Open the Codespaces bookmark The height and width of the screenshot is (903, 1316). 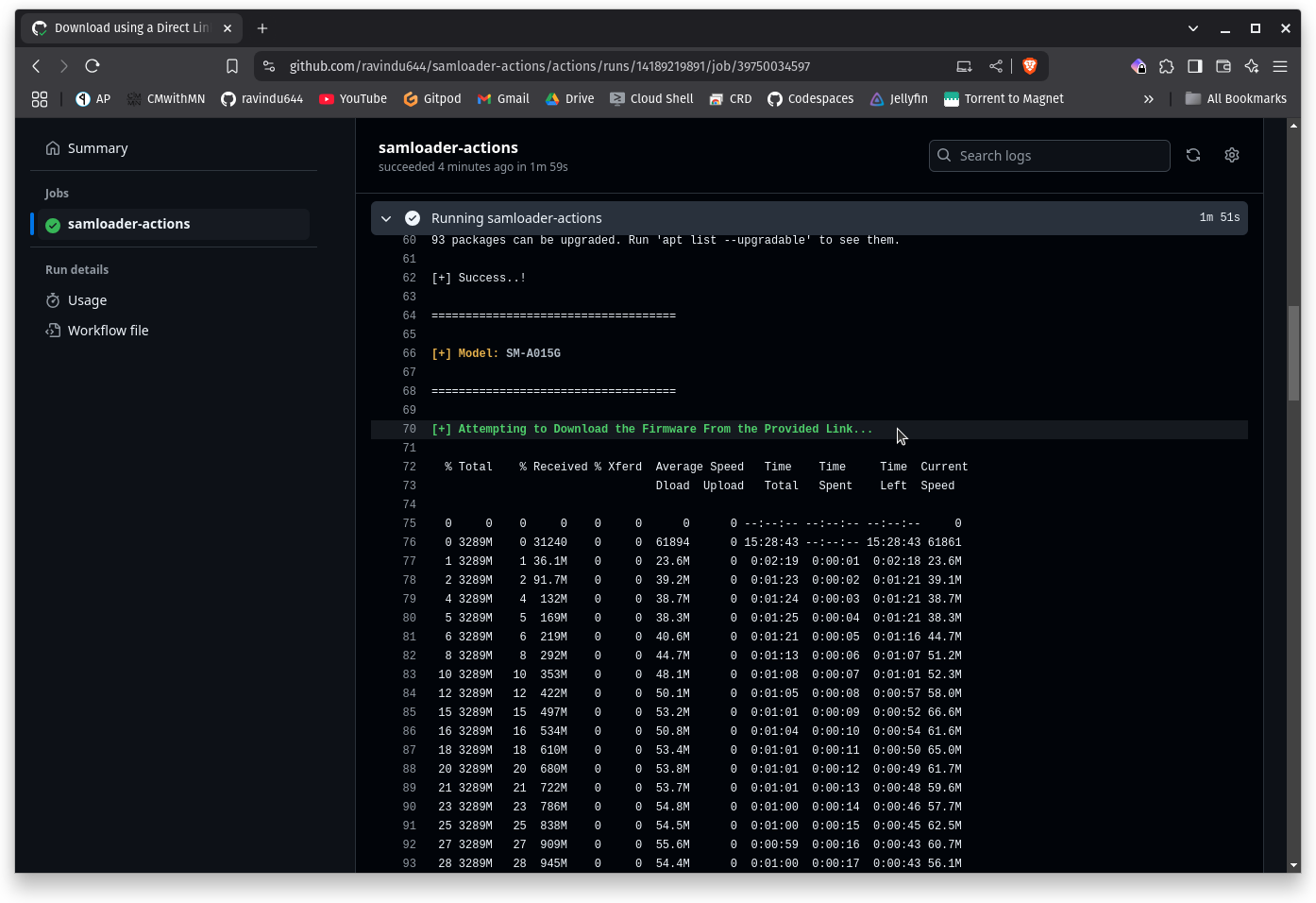click(811, 99)
